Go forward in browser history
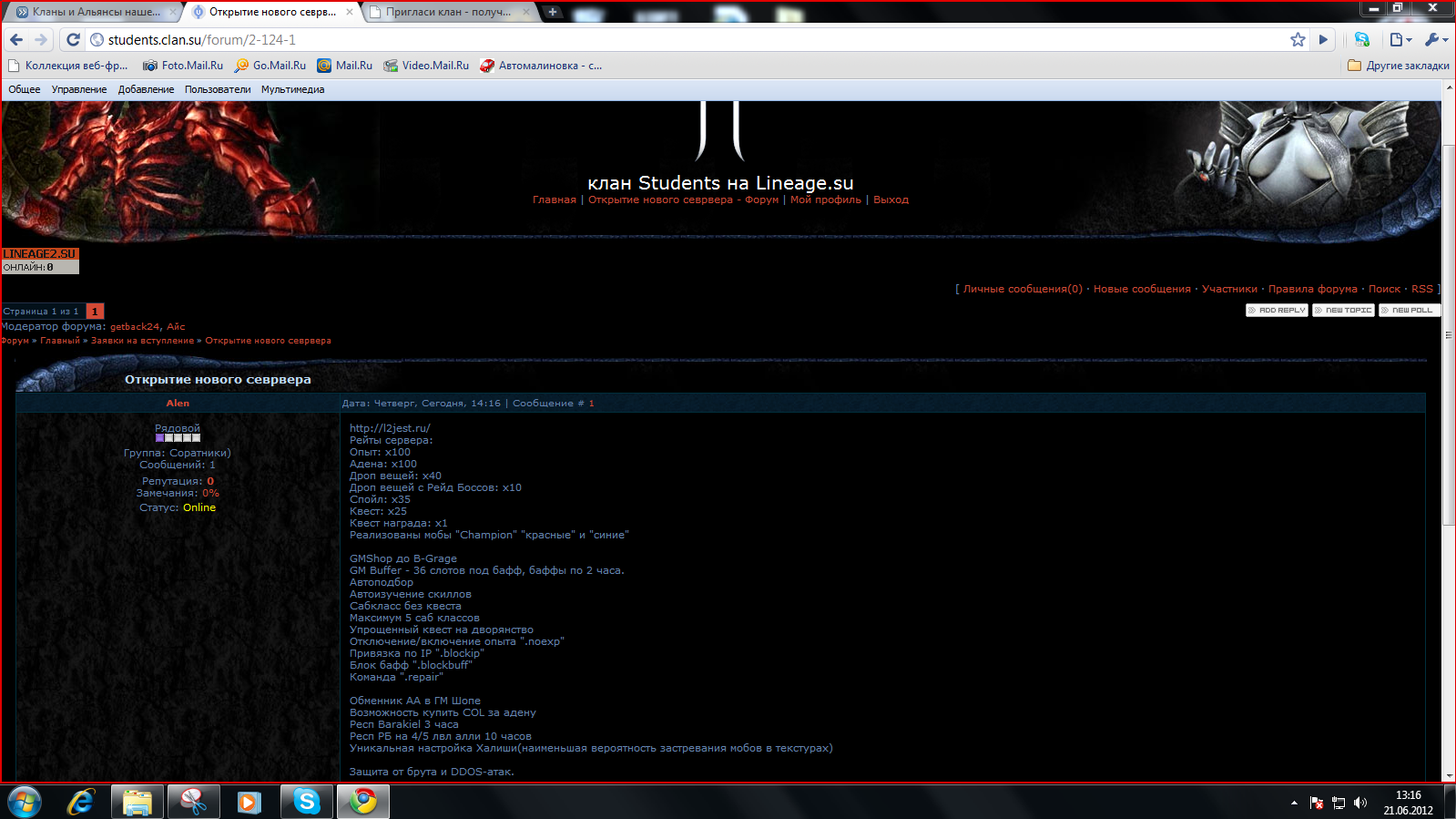This screenshot has width=1456, height=819. click(41, 40)
